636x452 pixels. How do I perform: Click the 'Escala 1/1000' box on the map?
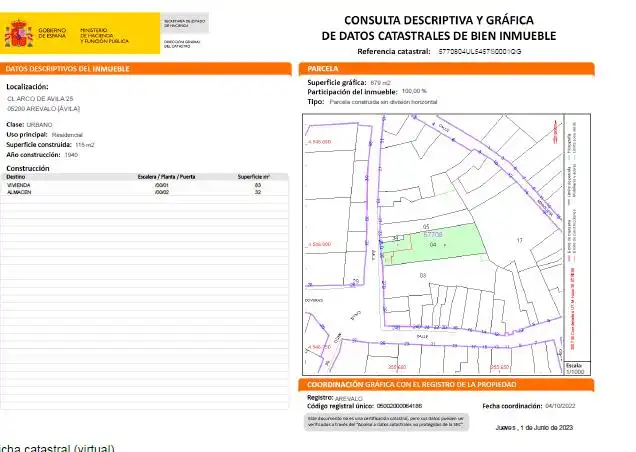pos(576,368)
